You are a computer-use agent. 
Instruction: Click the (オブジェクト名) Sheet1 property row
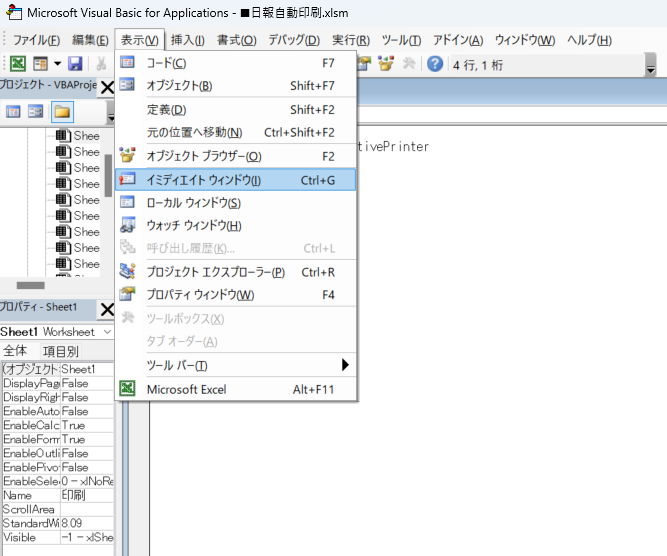(x=58, y=369)
